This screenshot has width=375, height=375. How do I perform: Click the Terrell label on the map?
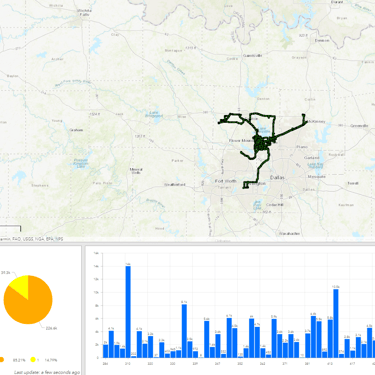click(x=353, y=183)
